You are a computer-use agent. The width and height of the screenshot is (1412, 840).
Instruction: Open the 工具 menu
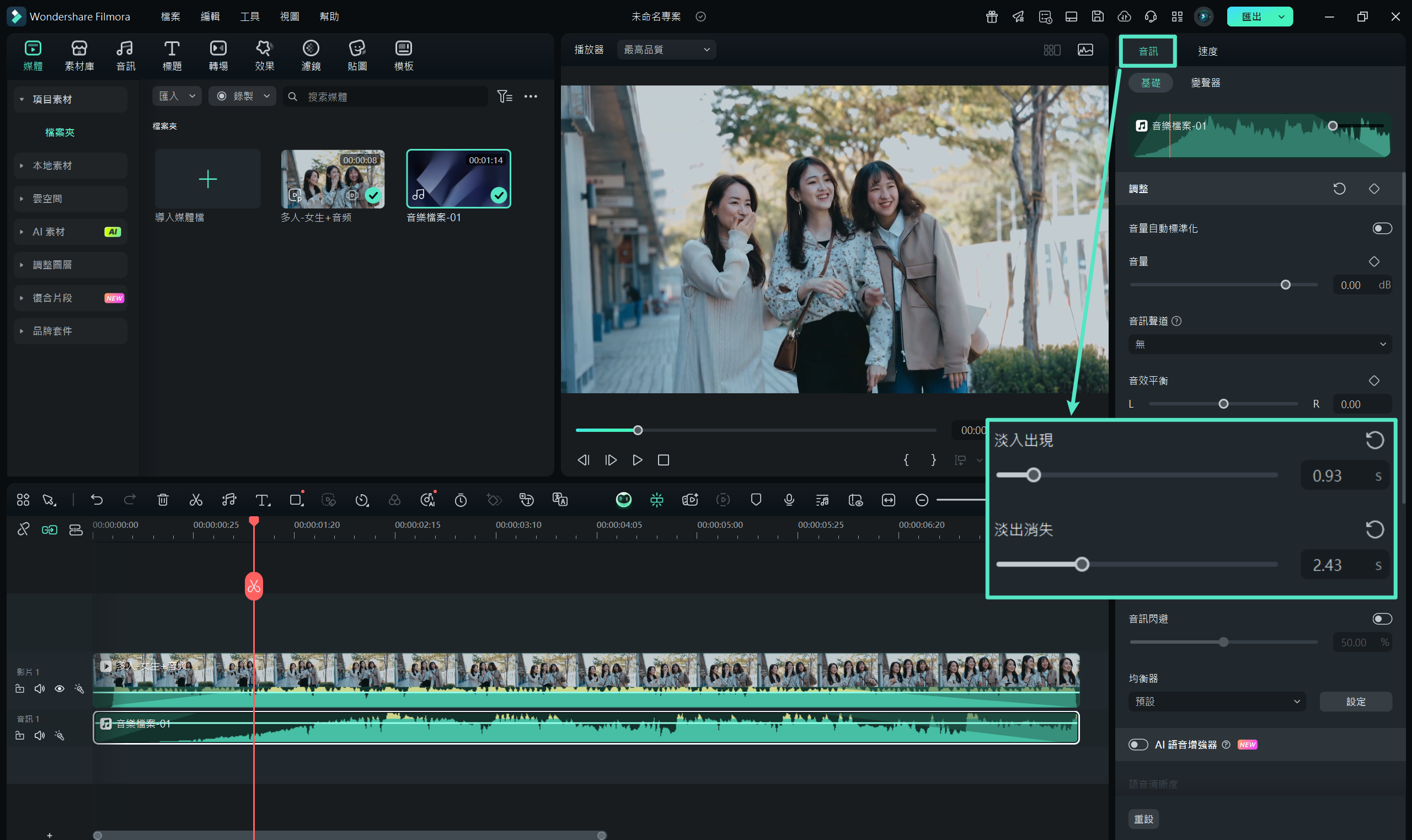click(249, 17)
